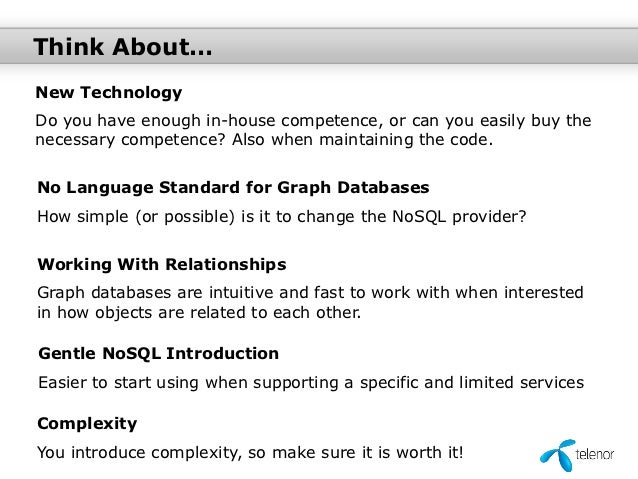Screen dimensions: 638x479
Task: Click the word 'Databases' in bold heading
Action: 383,188
